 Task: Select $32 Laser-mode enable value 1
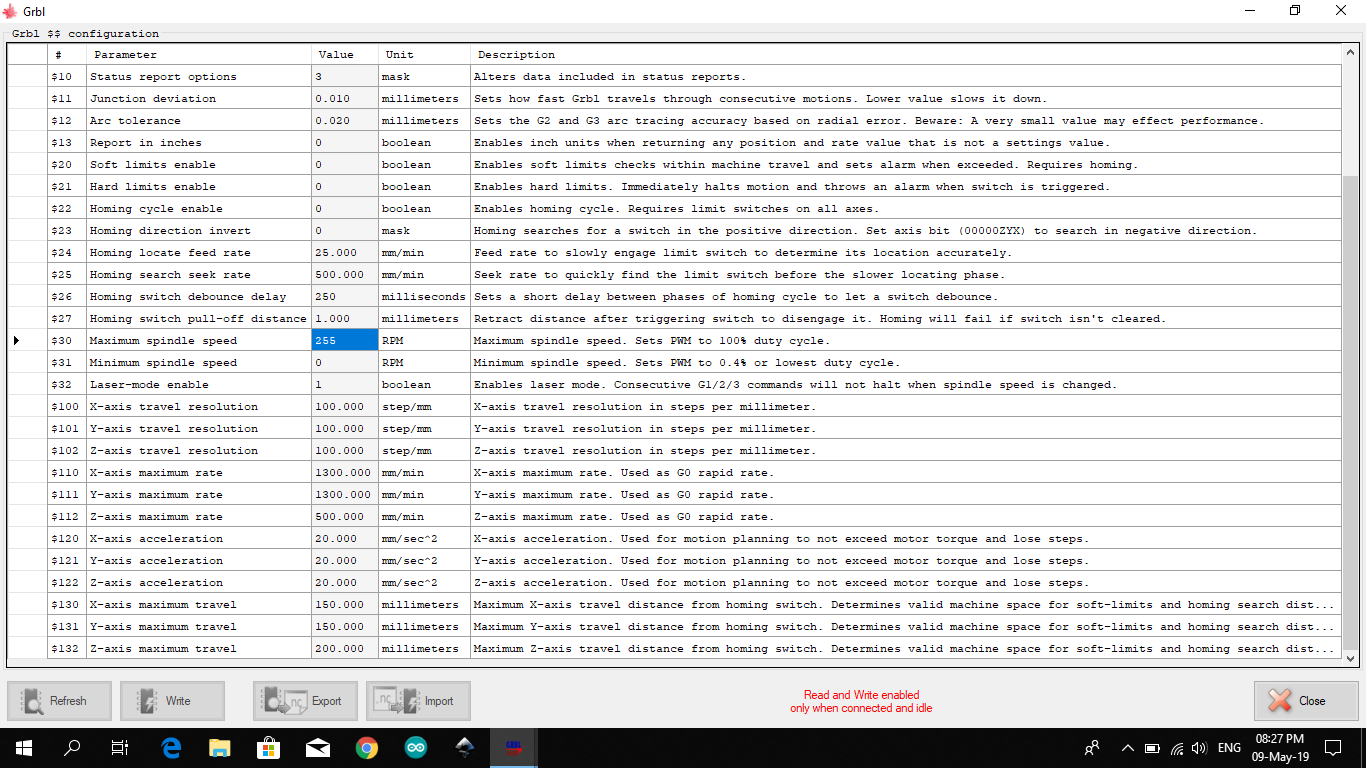344,385
